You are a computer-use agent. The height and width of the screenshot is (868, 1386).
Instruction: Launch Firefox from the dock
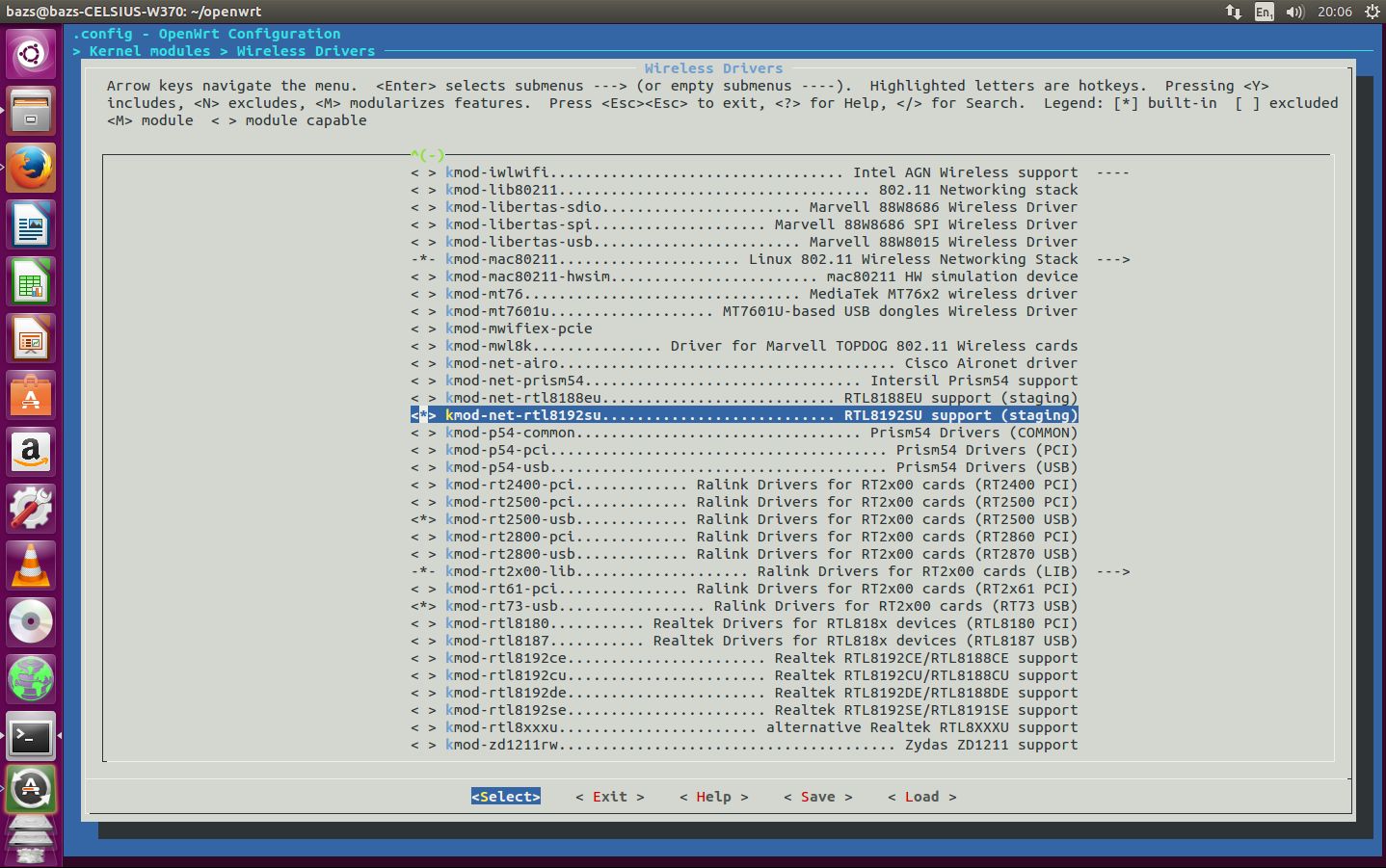pyautogui.click(x=31, y=168)
